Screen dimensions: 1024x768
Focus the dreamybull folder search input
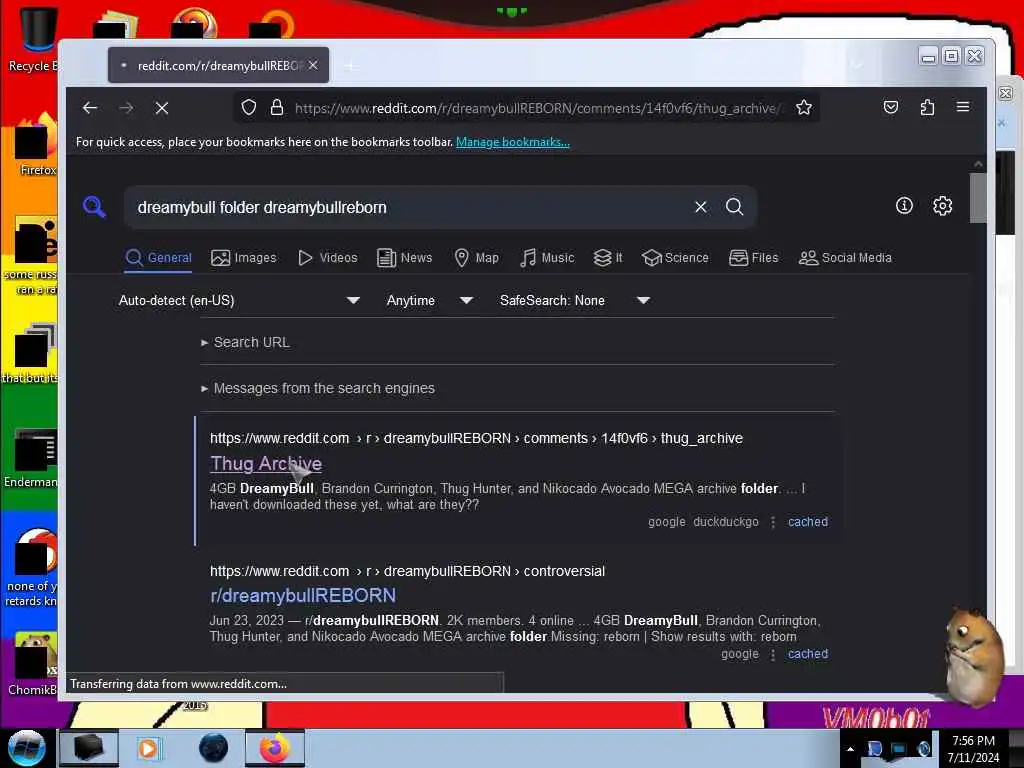[411, 207]
